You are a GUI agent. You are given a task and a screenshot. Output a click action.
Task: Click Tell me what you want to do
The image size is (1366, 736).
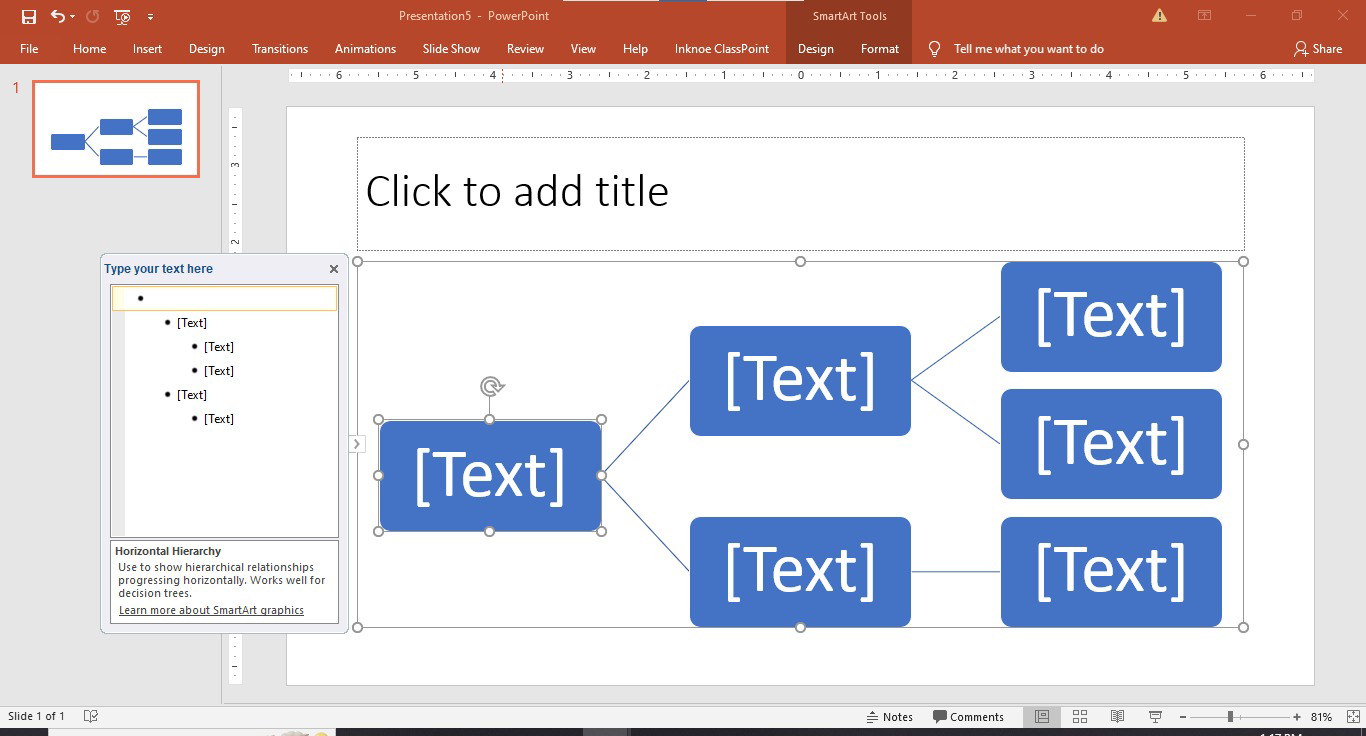click(1028, 48)
